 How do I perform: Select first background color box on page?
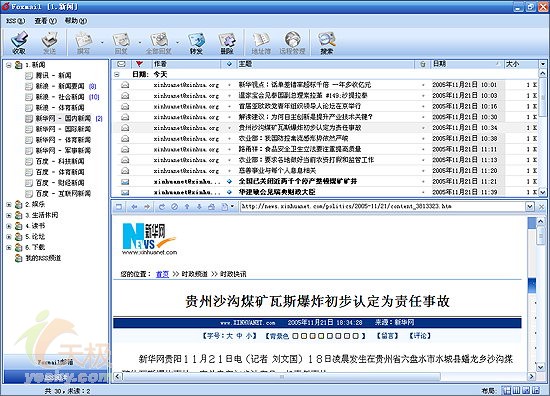click(295, 336)
